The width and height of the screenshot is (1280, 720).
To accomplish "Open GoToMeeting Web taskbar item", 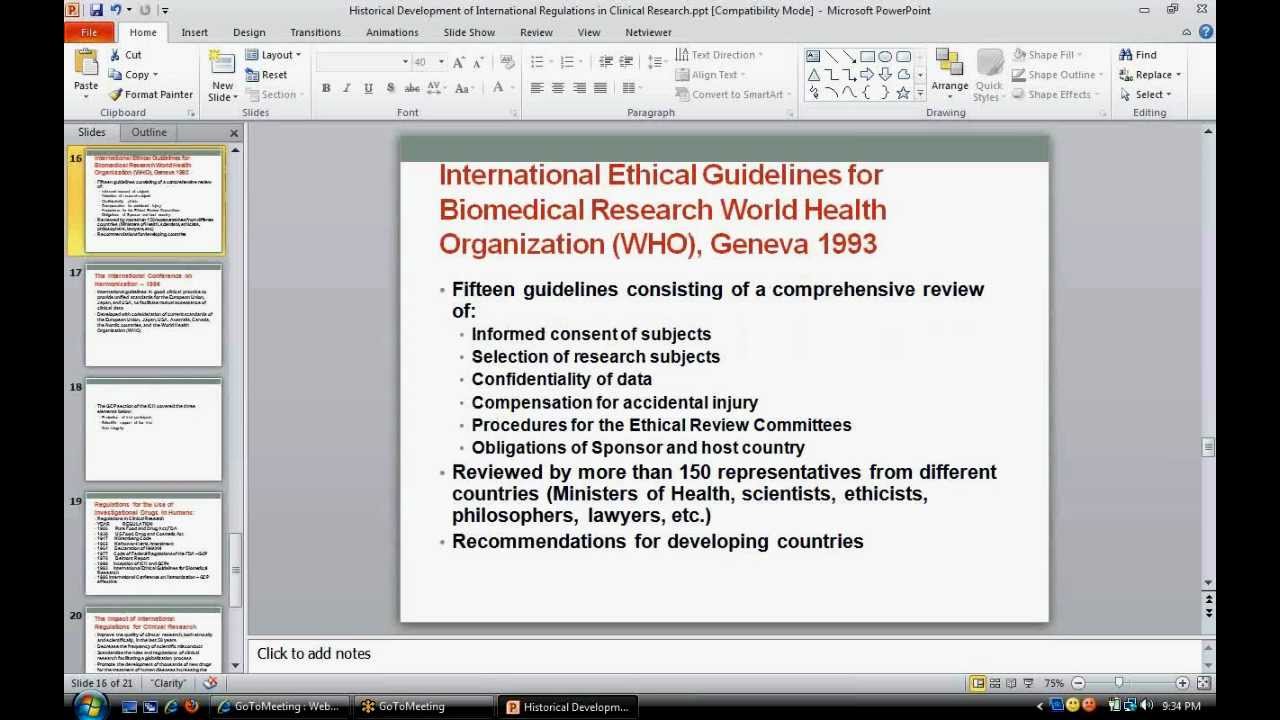I will [x=279, y=707].
